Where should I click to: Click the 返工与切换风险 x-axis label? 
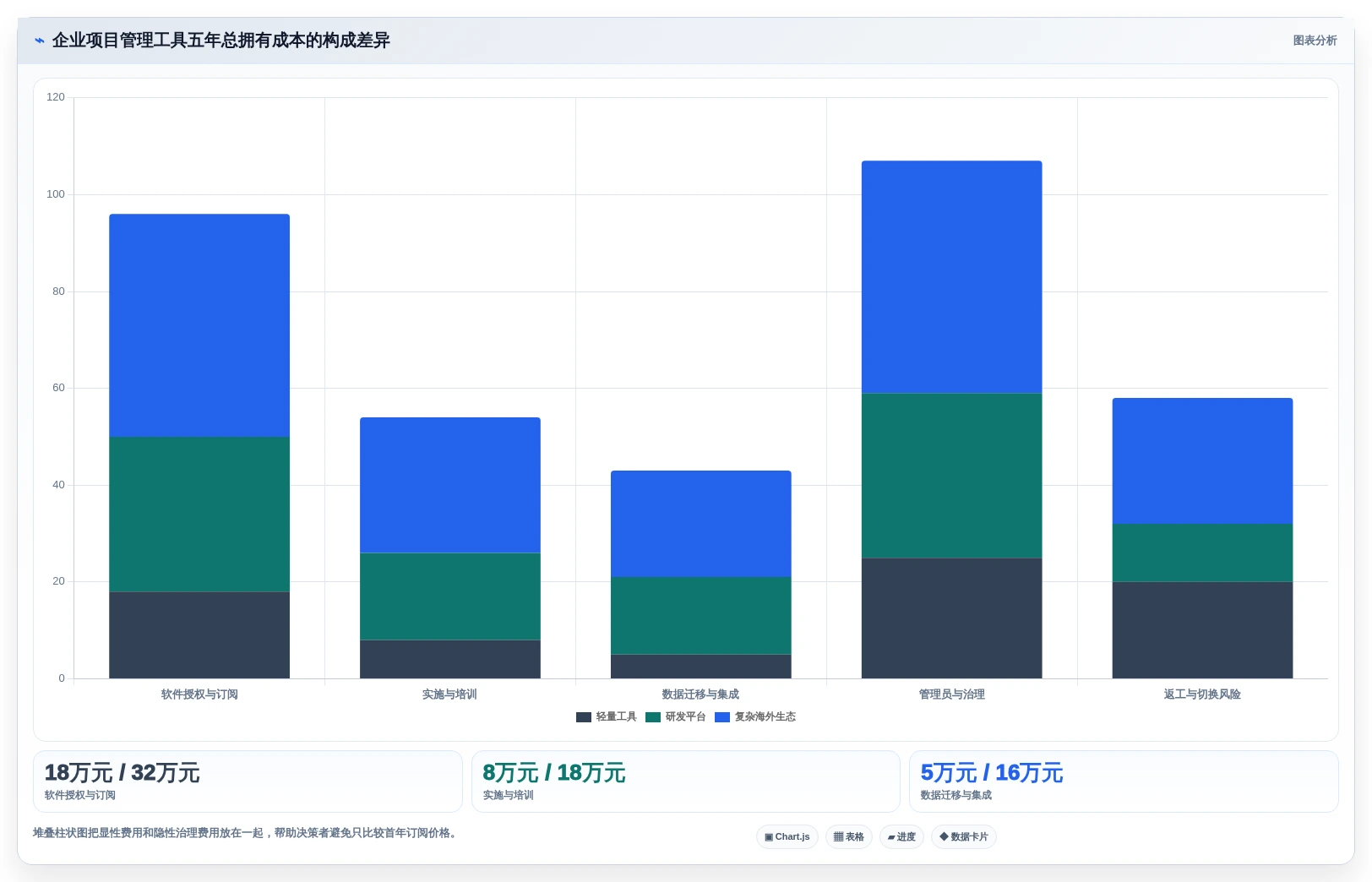tap(1202, 694)
